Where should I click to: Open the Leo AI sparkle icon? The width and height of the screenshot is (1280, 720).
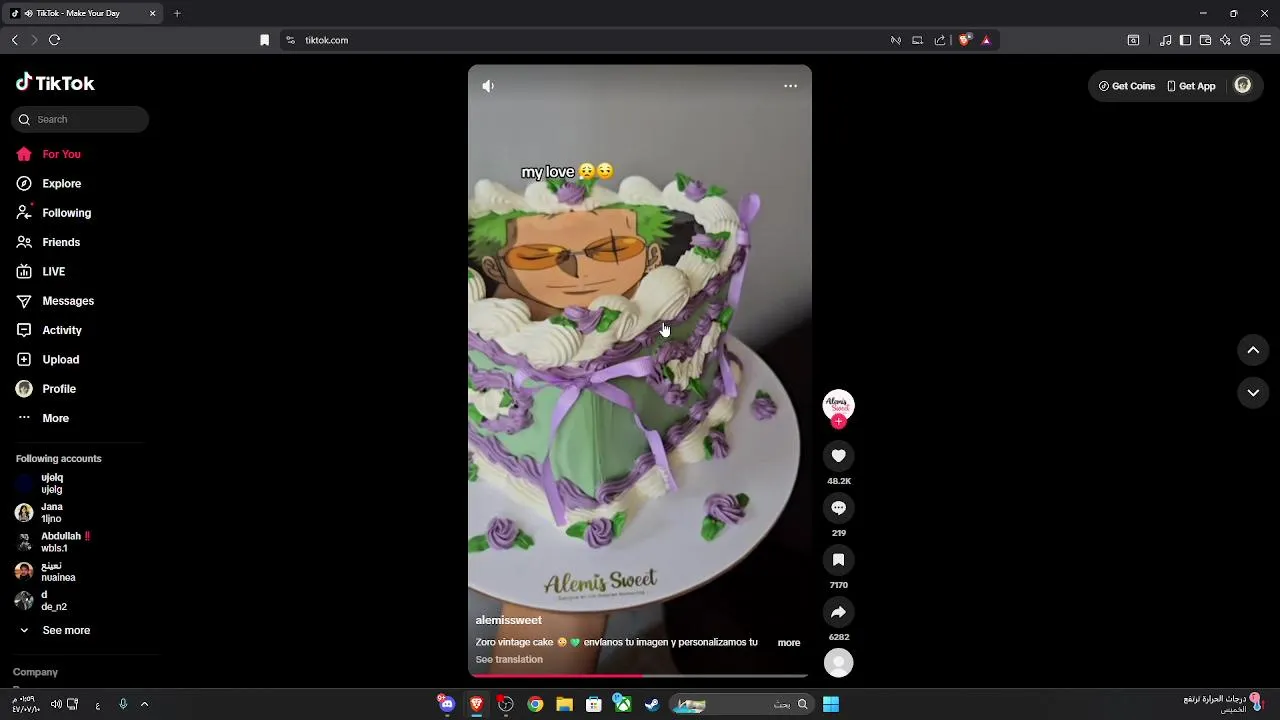click(1225, 40)
